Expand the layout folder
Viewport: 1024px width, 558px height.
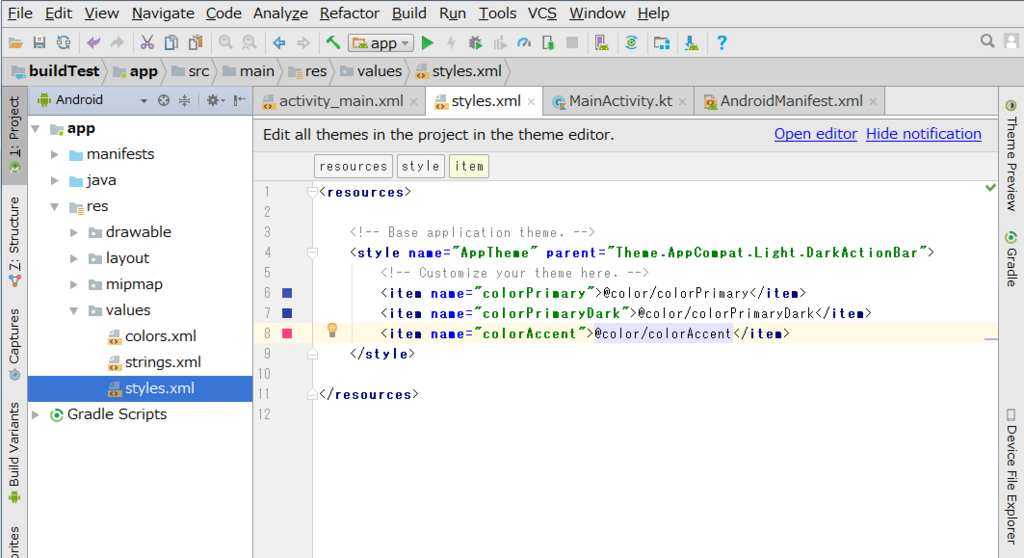(x=74, y=259)
